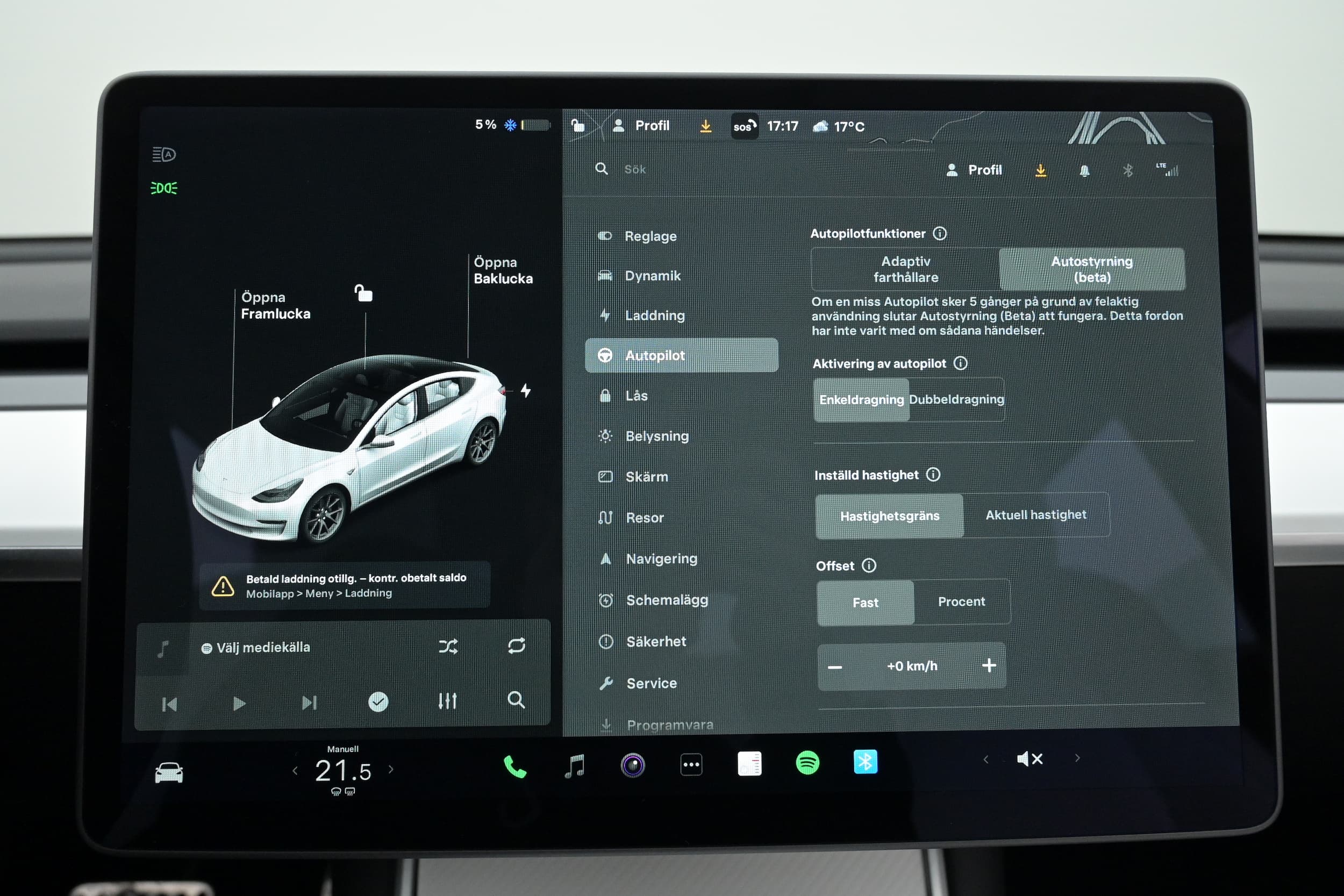Open the all-apps three-dot launcher
Screen dimensions: 1344x896
point(691,764)
